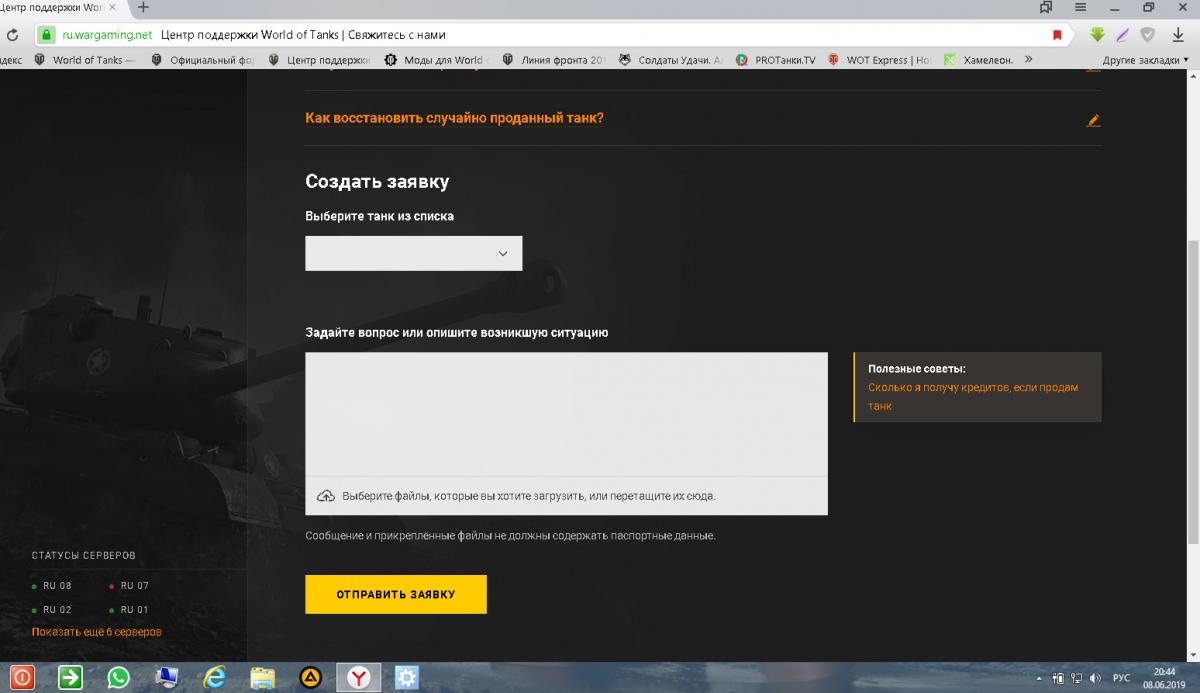This screenshot has height=693, width=1200.
Task: Click the purple feather extension icon
Action: coord(1123,34)
